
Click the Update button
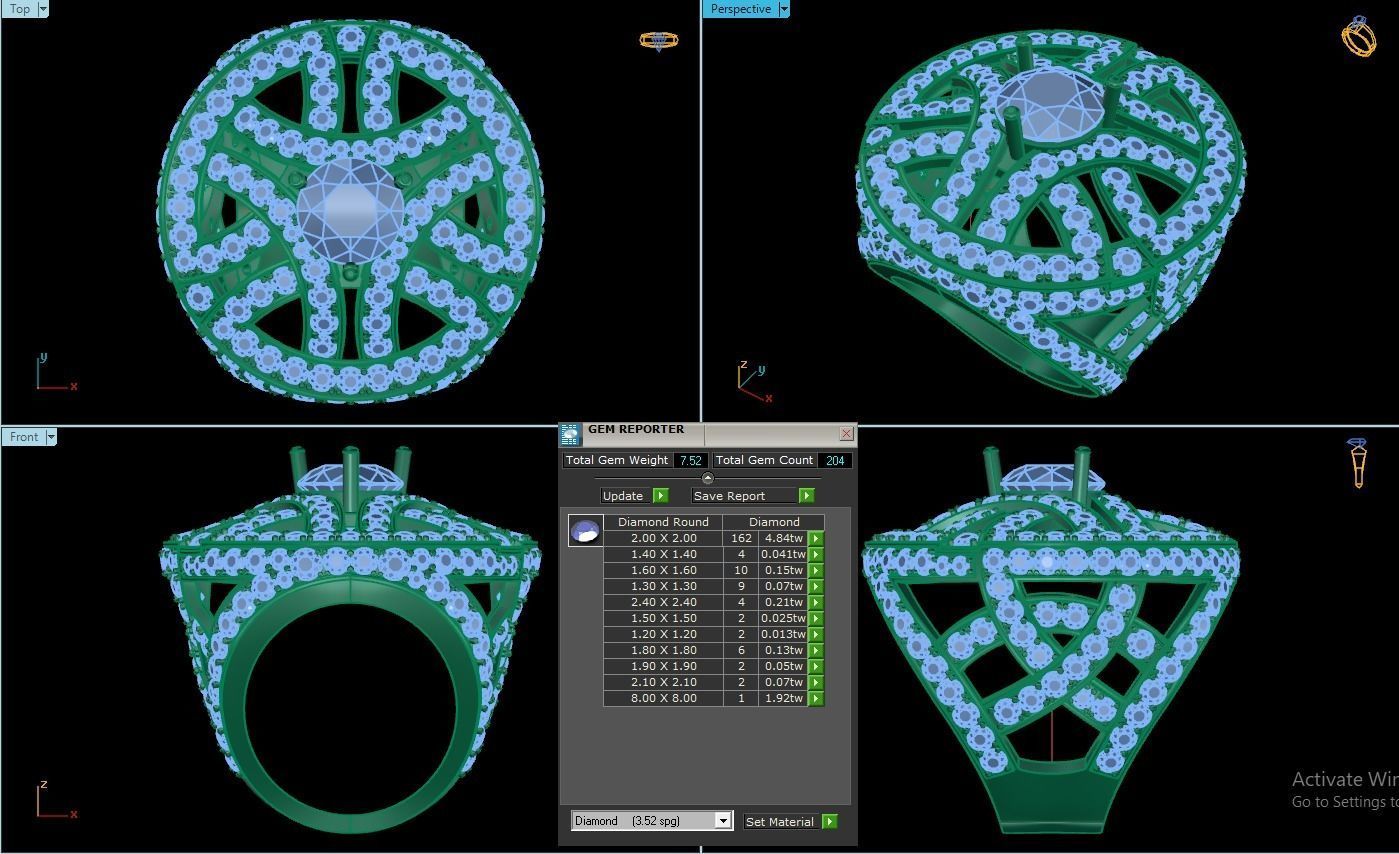[626, 495]
